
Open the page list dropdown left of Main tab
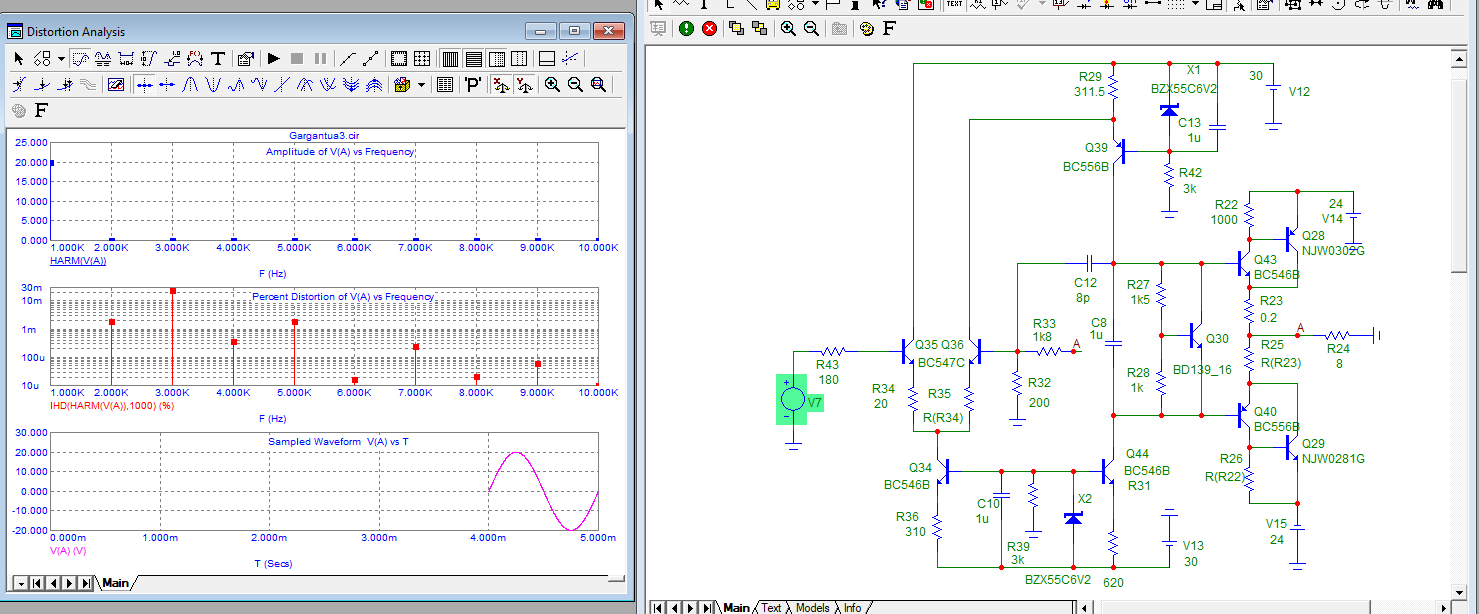coord(19,582)
